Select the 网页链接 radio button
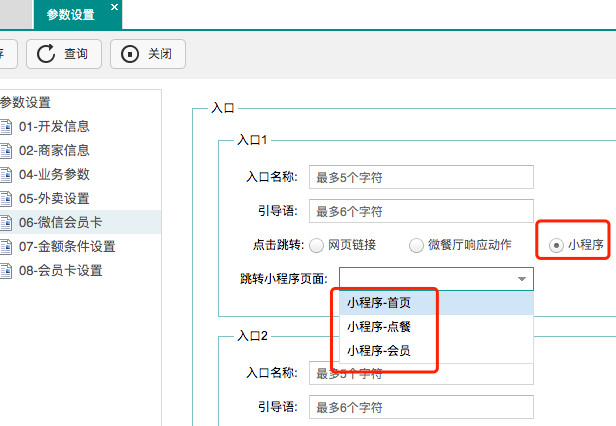 316,245
